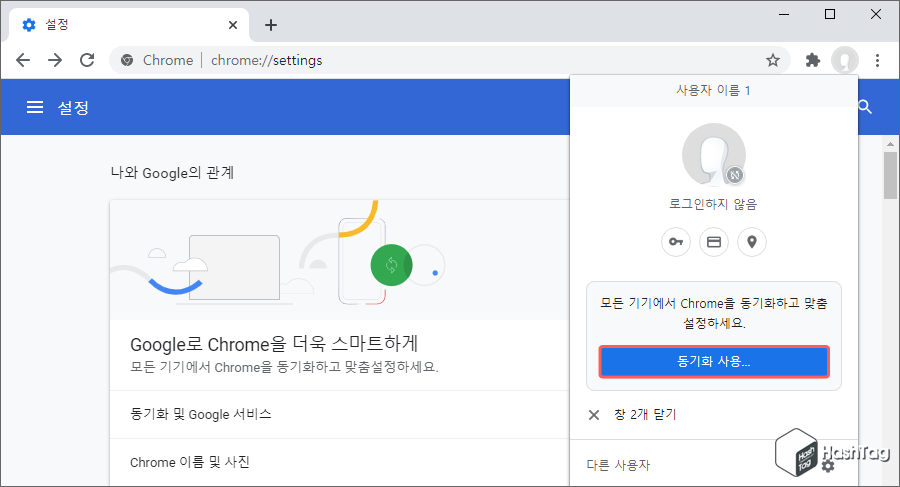
Task: Open saved passwords key icon
Action: (x=676, y=242)
